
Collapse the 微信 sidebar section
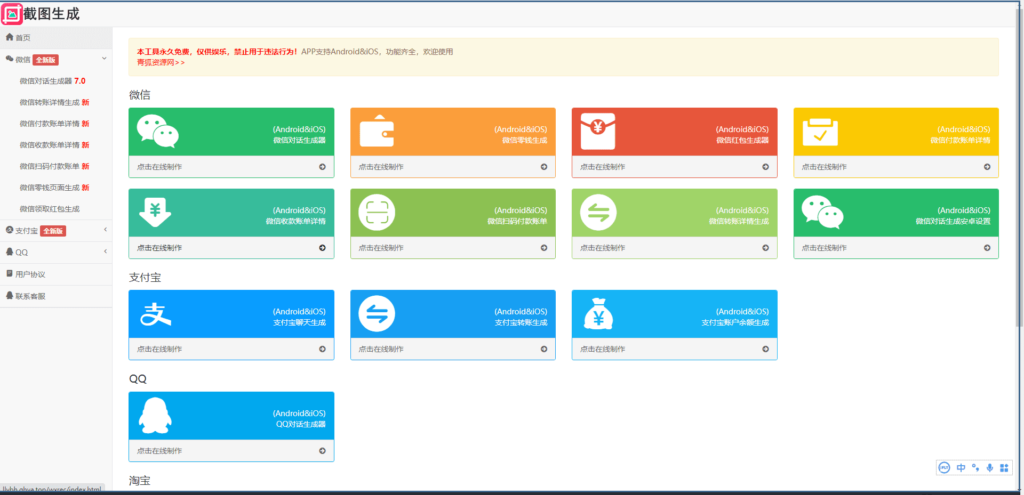click(x=104, y=59)
